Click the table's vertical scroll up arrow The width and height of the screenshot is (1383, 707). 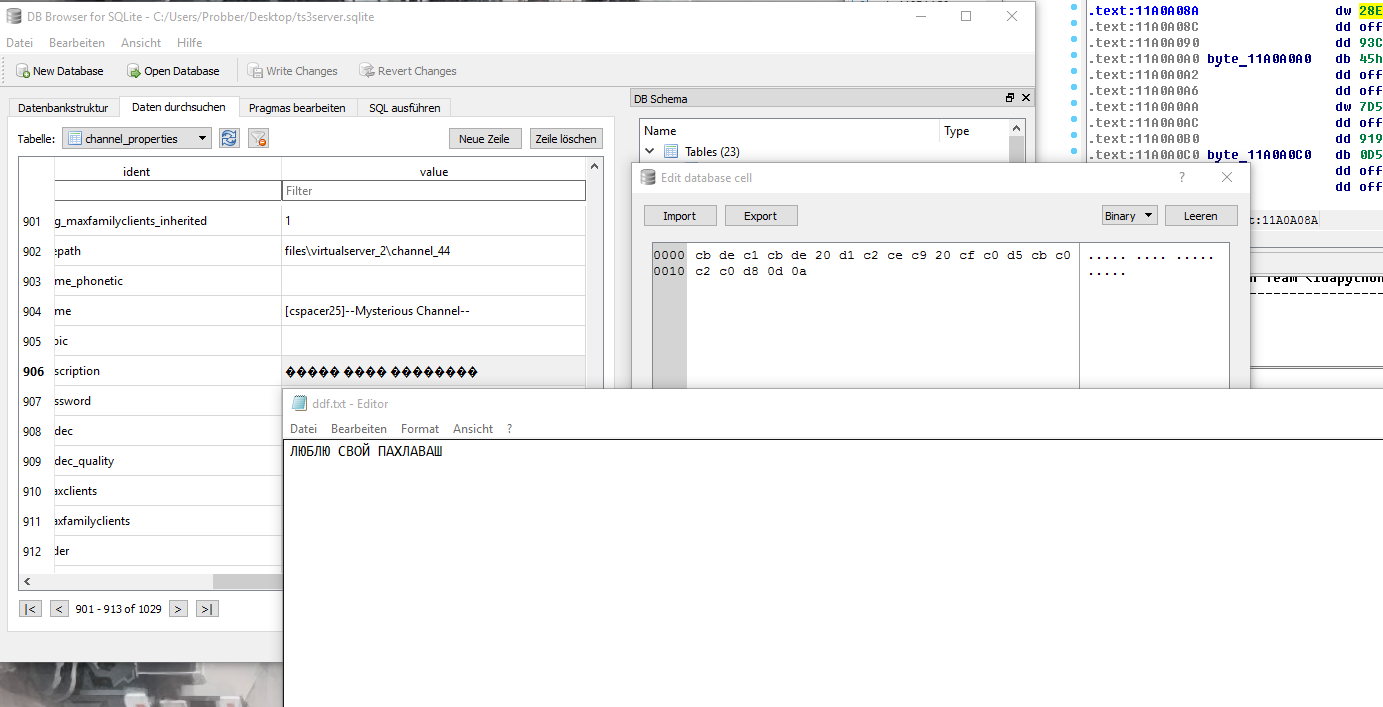coord(594,166)
